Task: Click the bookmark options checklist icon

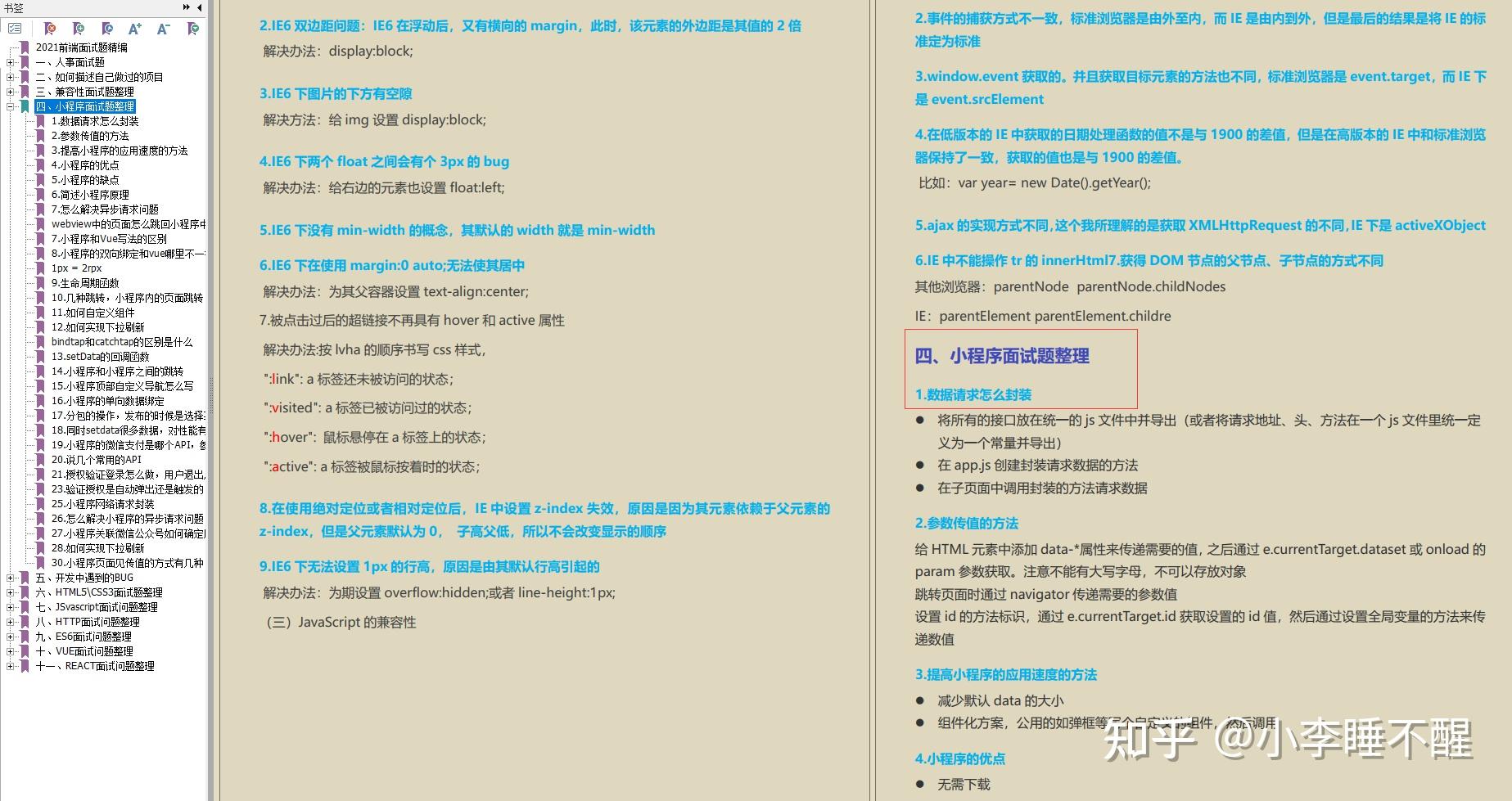Action: coord(15,29)
